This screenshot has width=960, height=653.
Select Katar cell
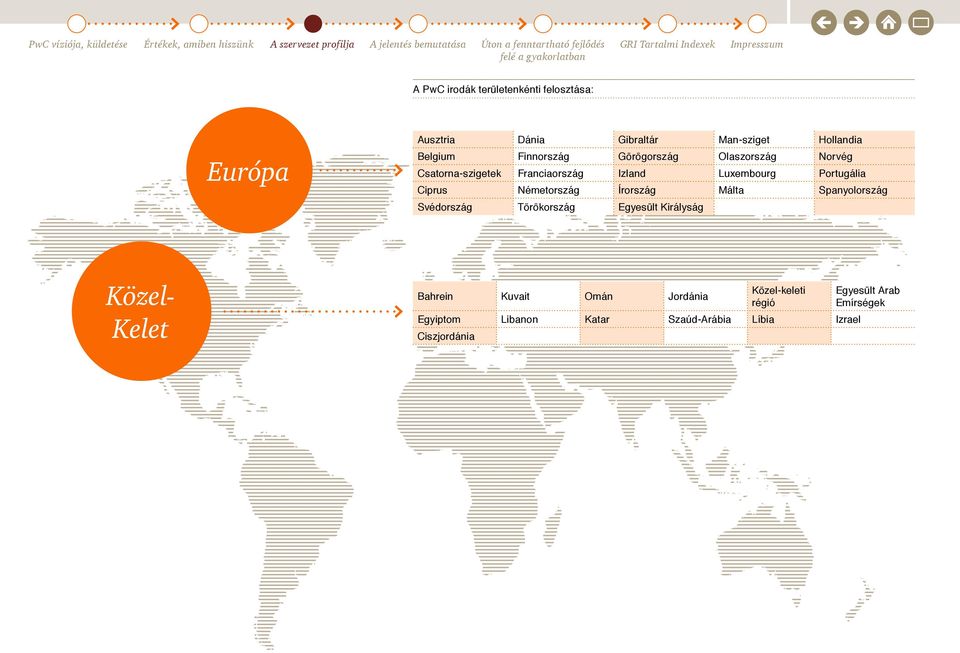pos(621,319)
